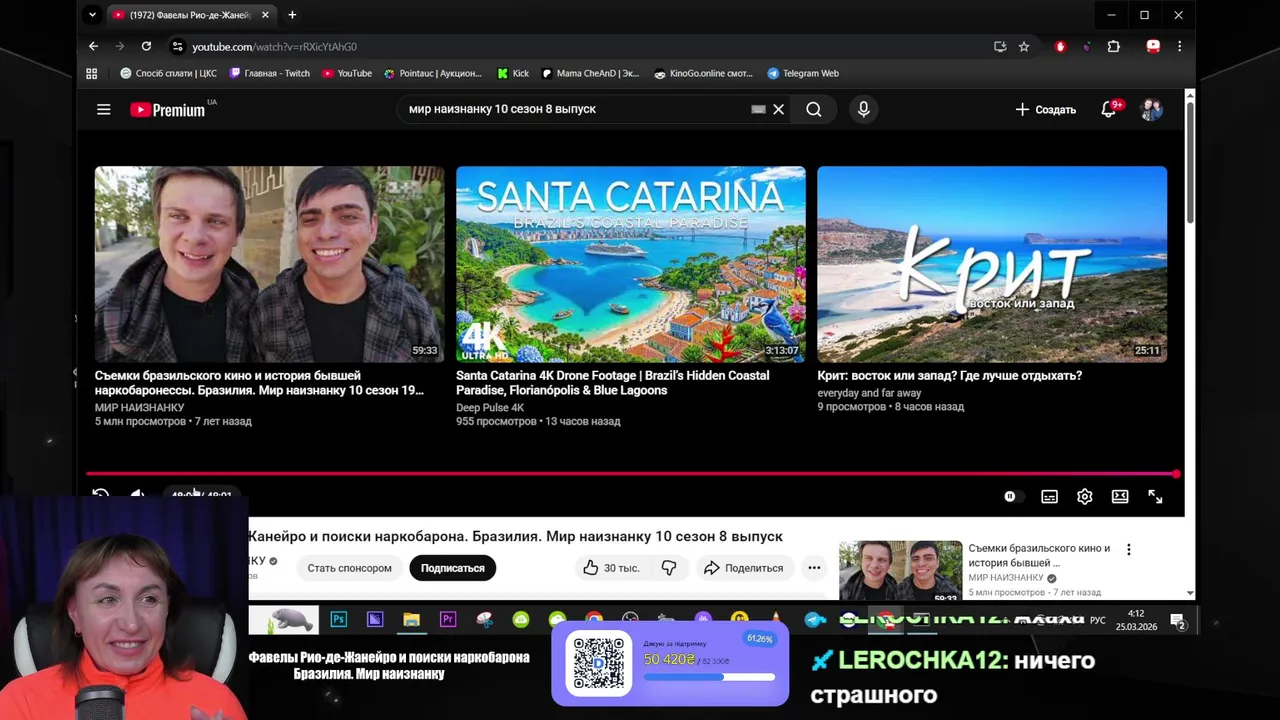The image size is (1280, 720).
Task: Open Pointauc bookmark
Action: click(x=432, y=73)
